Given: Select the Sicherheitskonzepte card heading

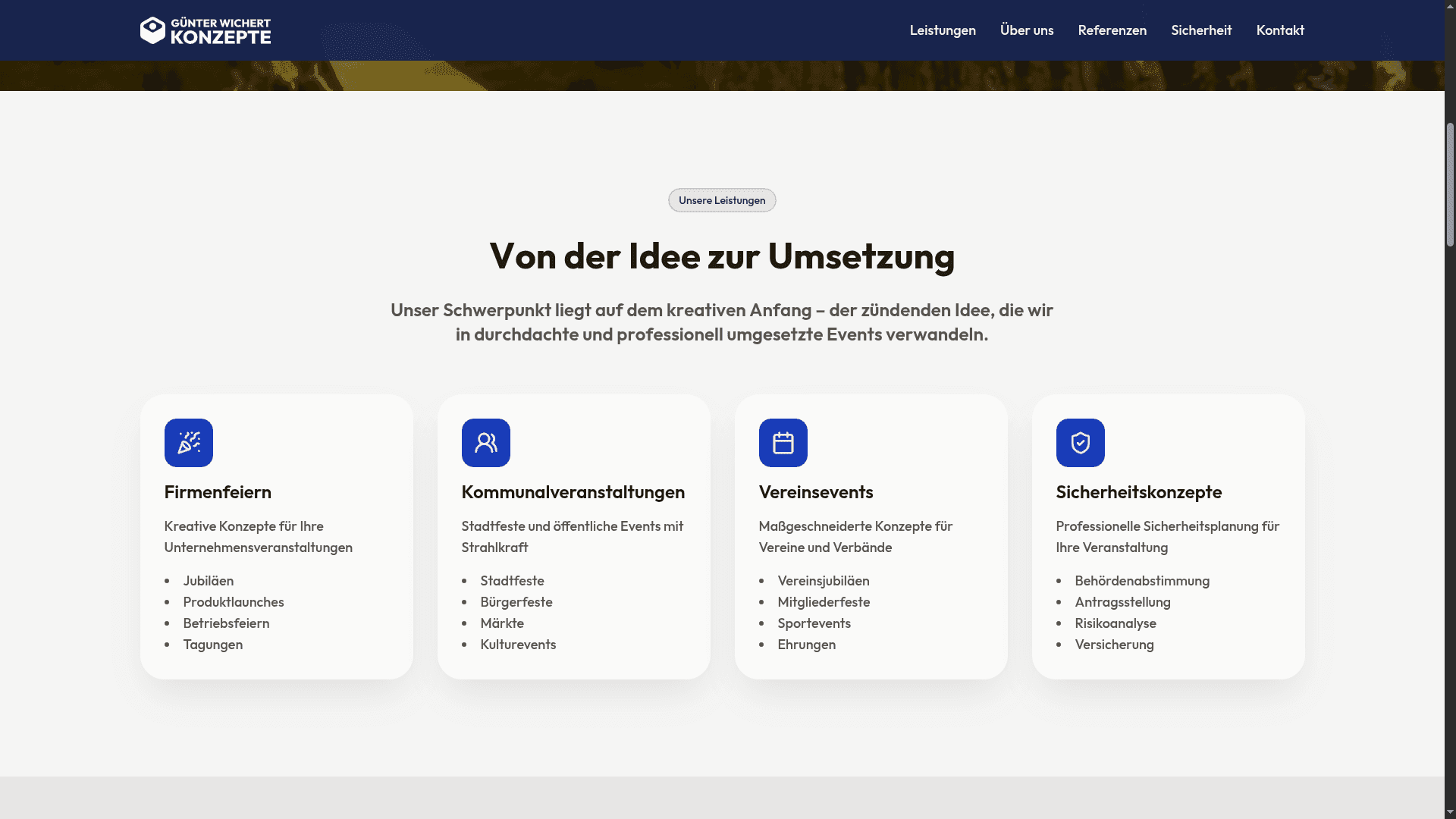Looking at the screenshot, I should pos(1139,492).
